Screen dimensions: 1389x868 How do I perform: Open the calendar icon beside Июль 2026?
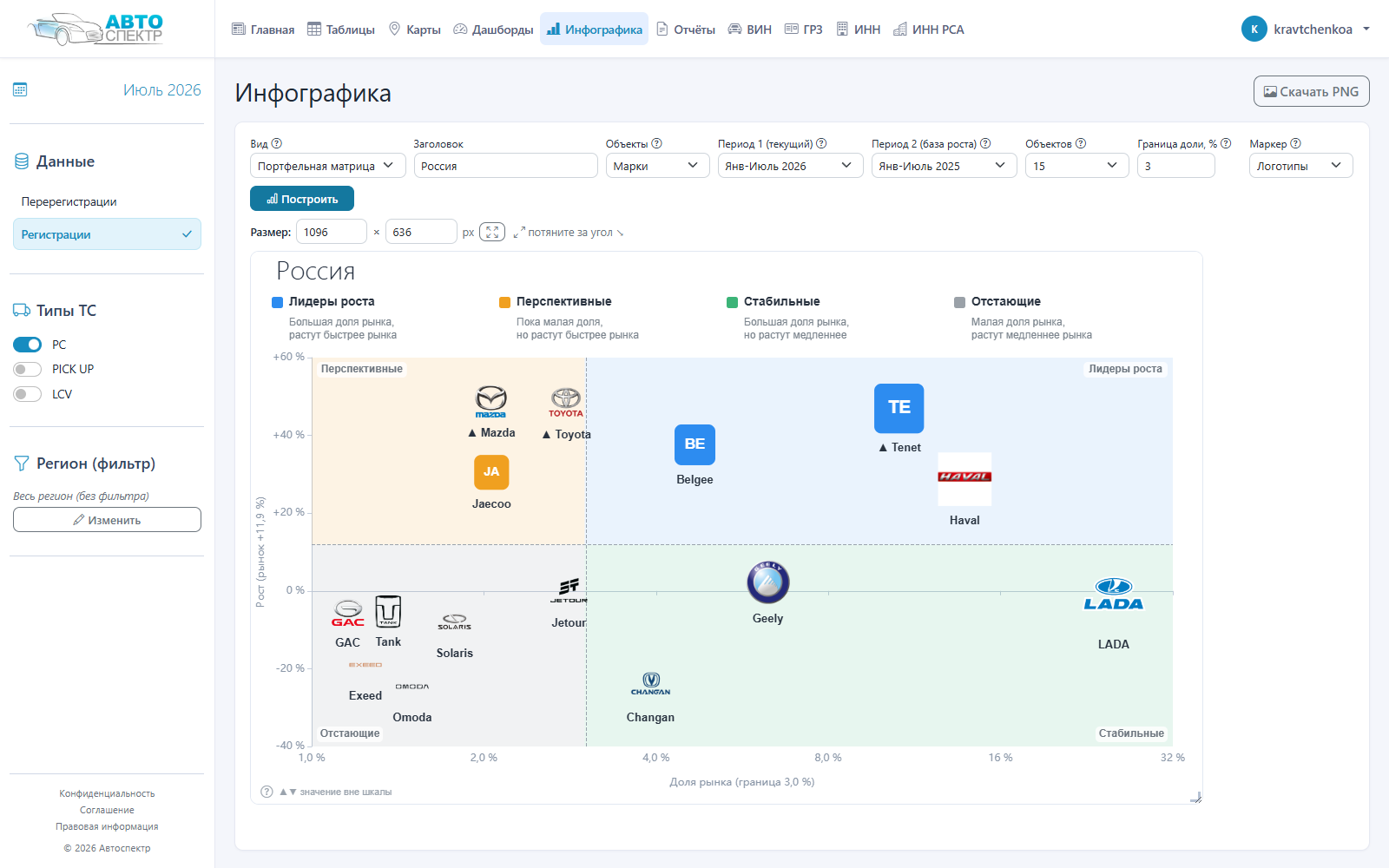pyautogui.click(x=20, y=89)
